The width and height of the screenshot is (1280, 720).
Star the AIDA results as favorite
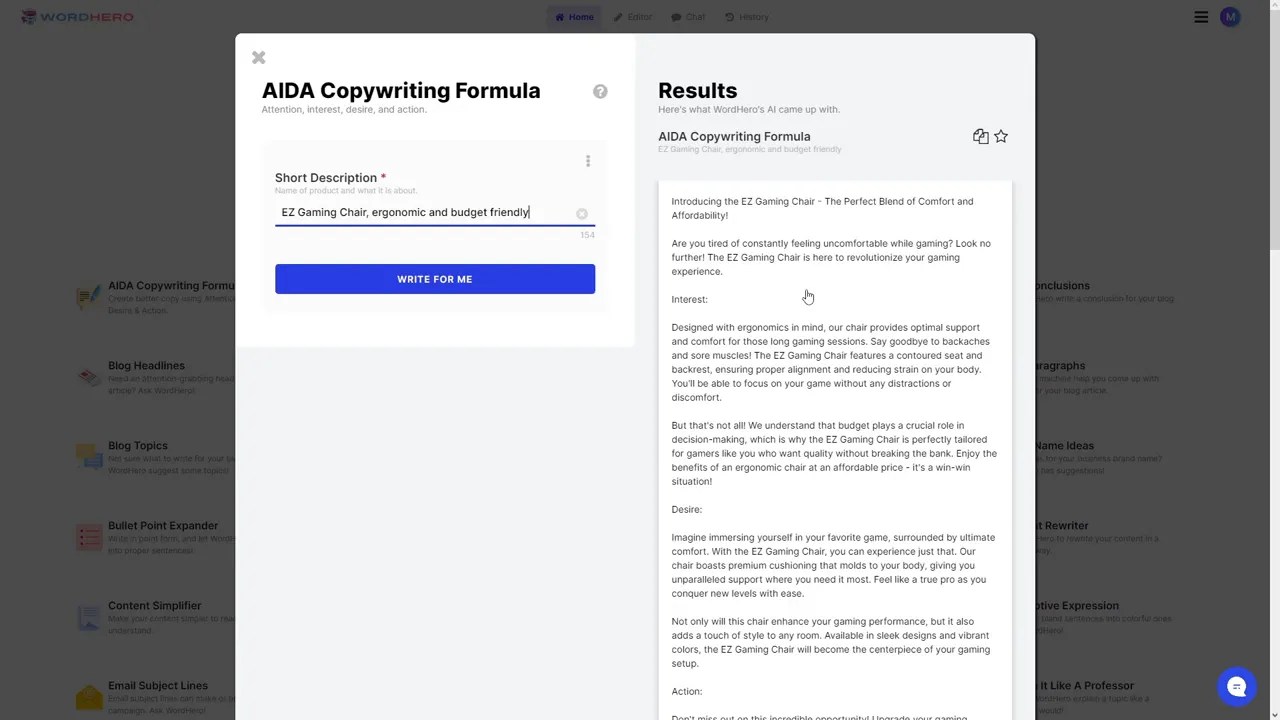[1001, 136]
